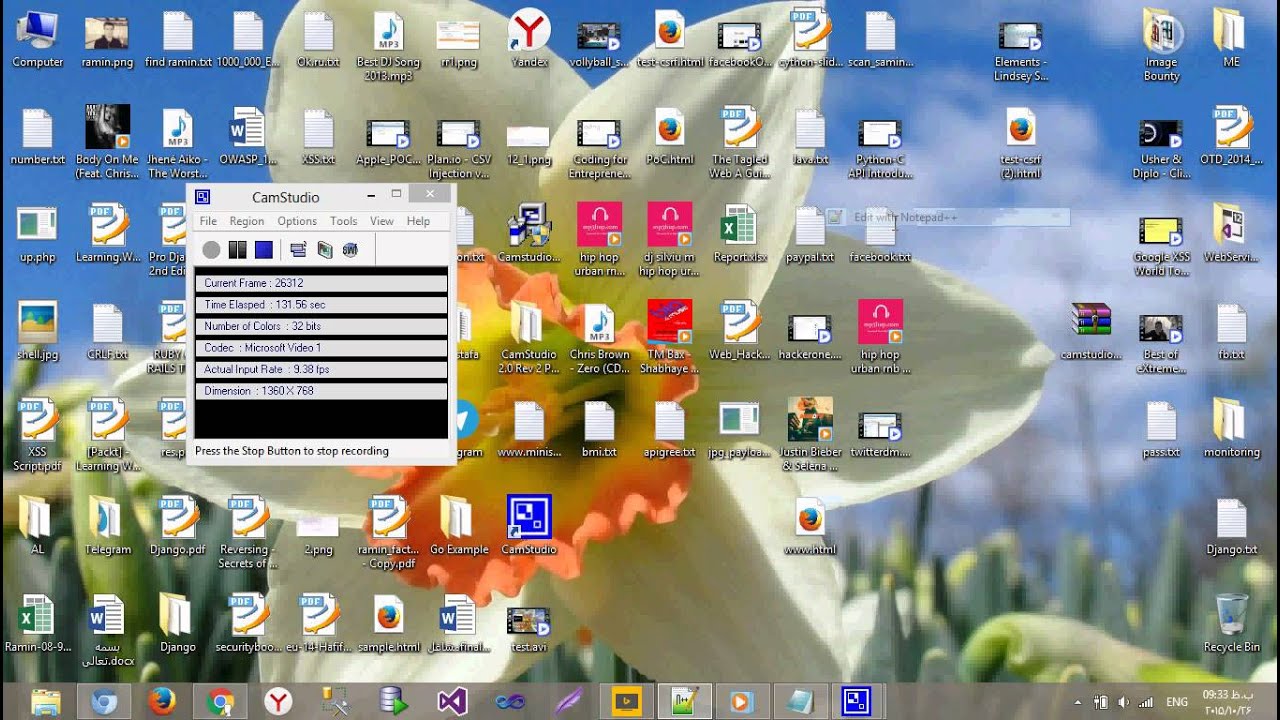Select the Image Bounty folder on desktop
The height and width of the screenshot is (720, 1280).
(1162, 46)
